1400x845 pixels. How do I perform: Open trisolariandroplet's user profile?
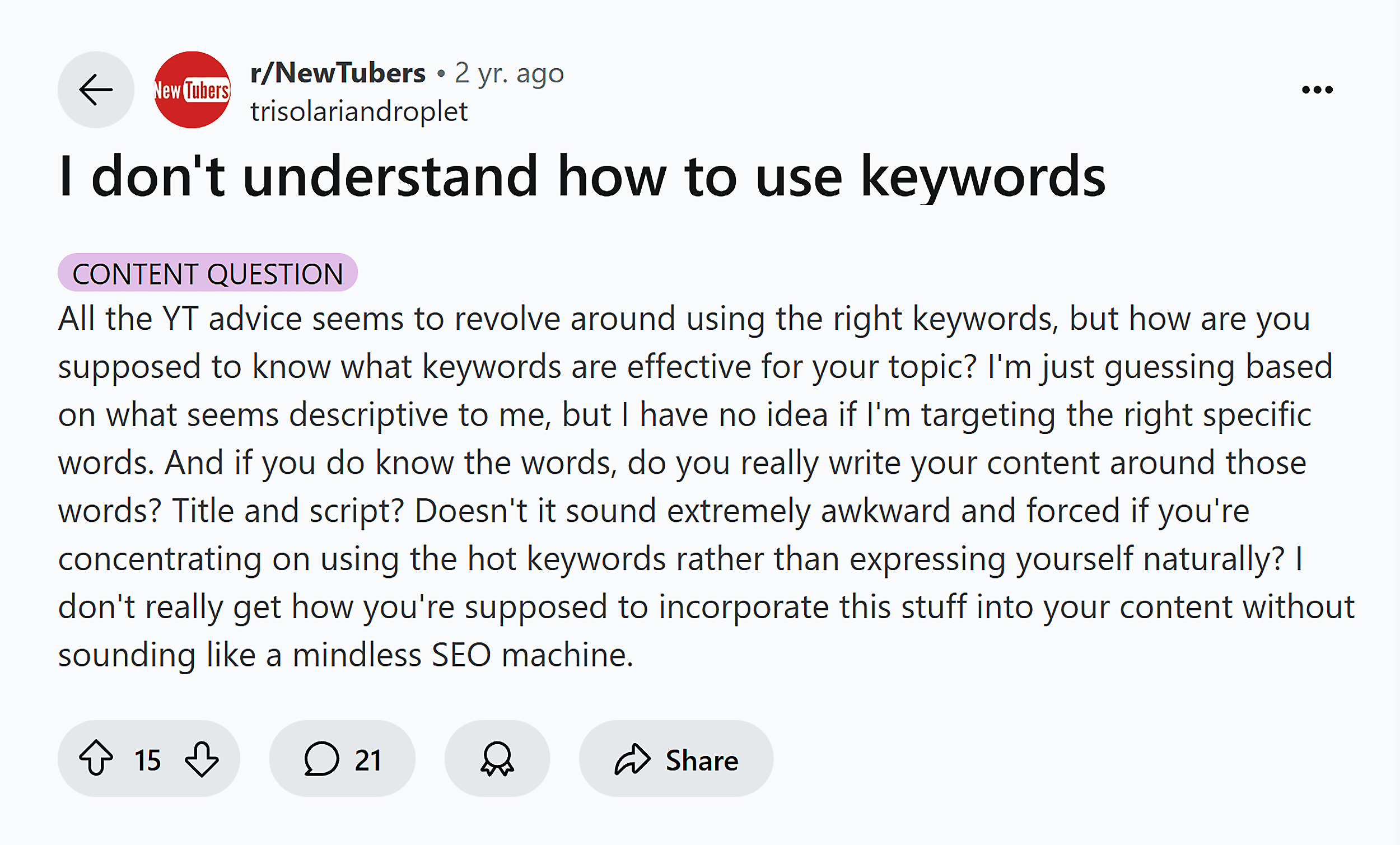tap(358, 111)
